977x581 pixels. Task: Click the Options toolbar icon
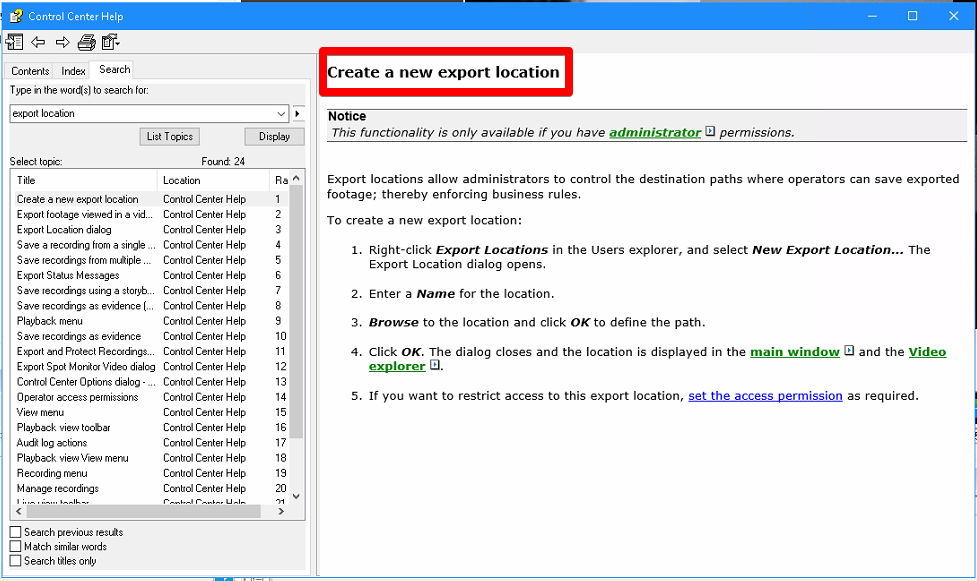coord(108,42)
